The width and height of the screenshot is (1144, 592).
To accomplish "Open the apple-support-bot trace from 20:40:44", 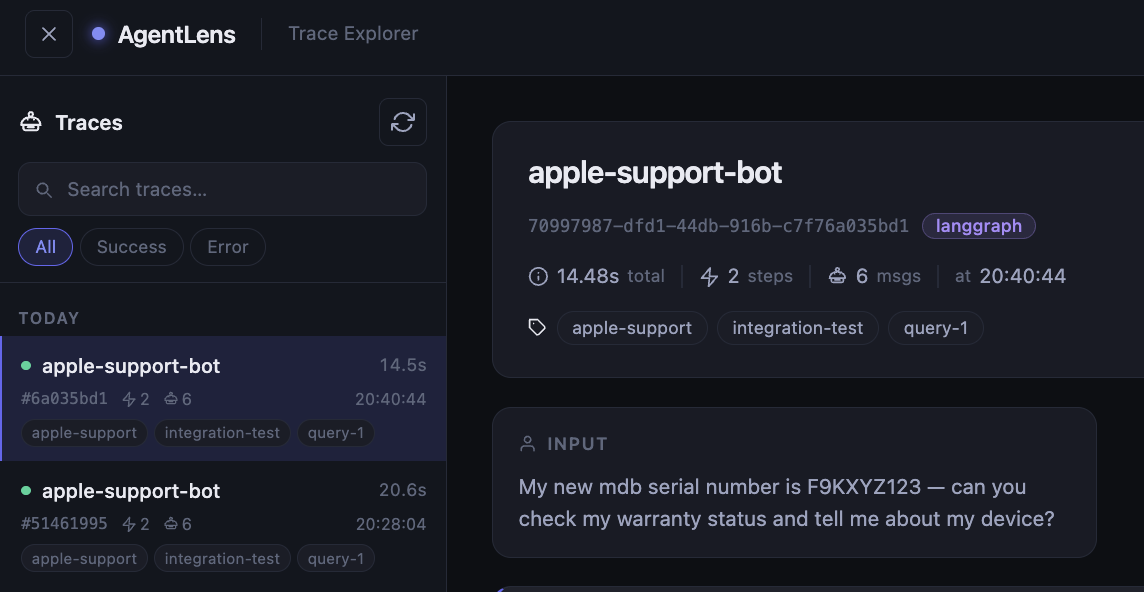I will [x=223, y=399].
